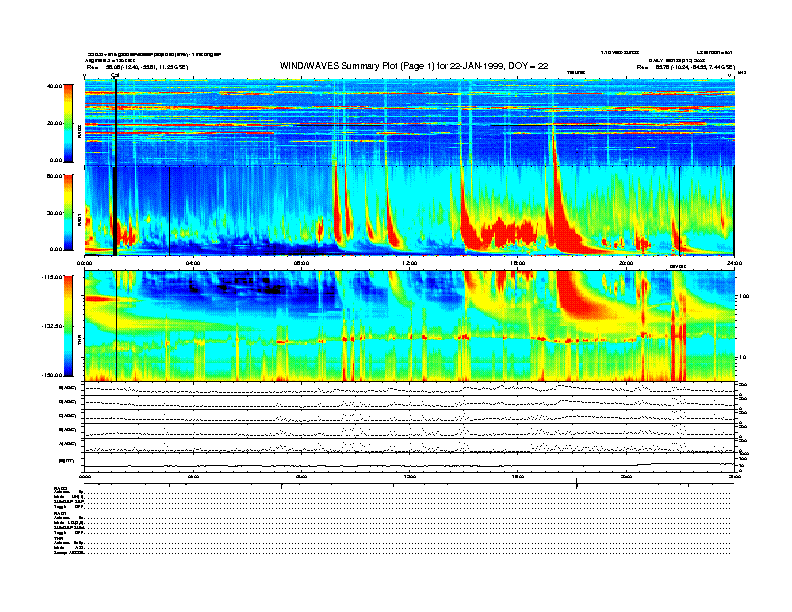Click the 12:00 time label under RAD1
Screen dimensions: 792x612
[x=409, y=263]
